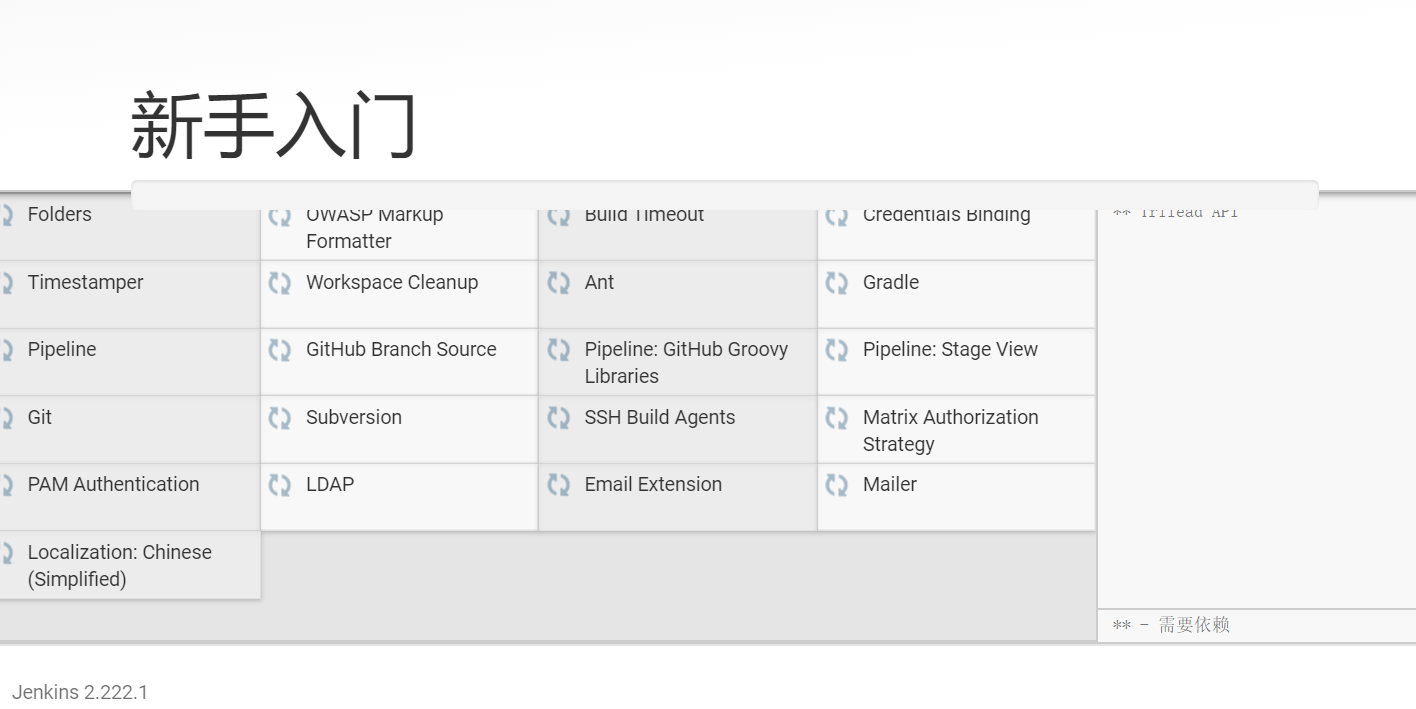The height and width of the screenshot is (709, 1416).
Task: Click the 新手入门 heading
Action: [273, 126]
